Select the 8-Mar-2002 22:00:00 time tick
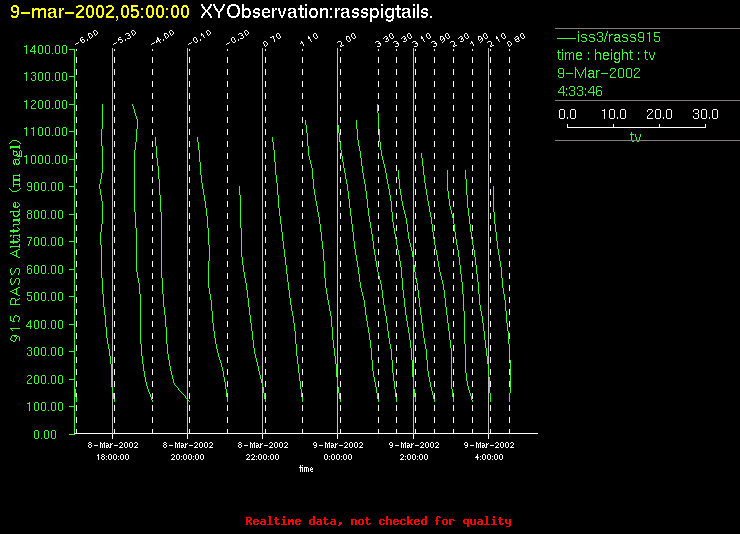The width and height of the screenshot is (740, 534). coord(263,450)
